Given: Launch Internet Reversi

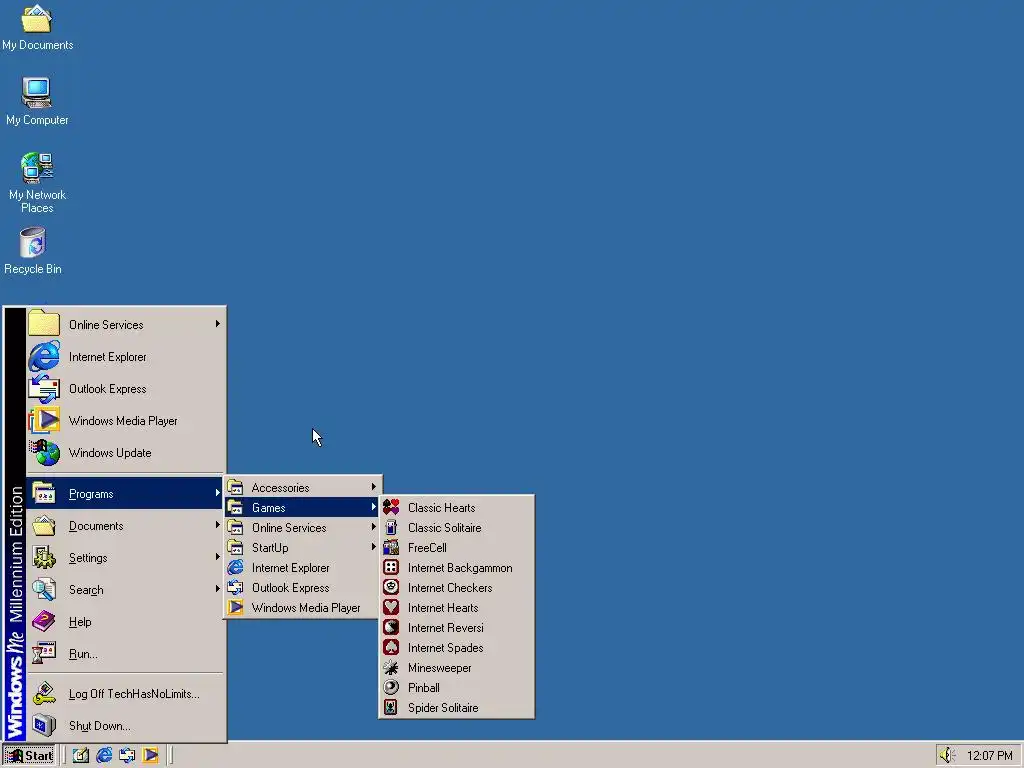Looking at the screenshot, I should pos(456,628).
